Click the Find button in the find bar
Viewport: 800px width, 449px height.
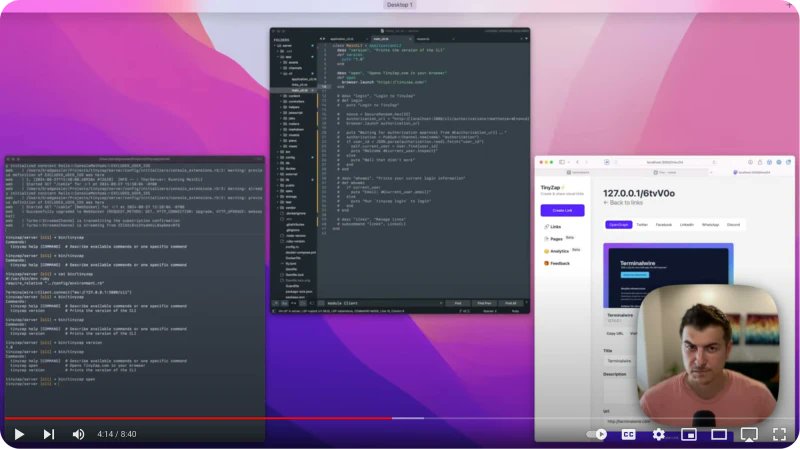click(458, 303)
